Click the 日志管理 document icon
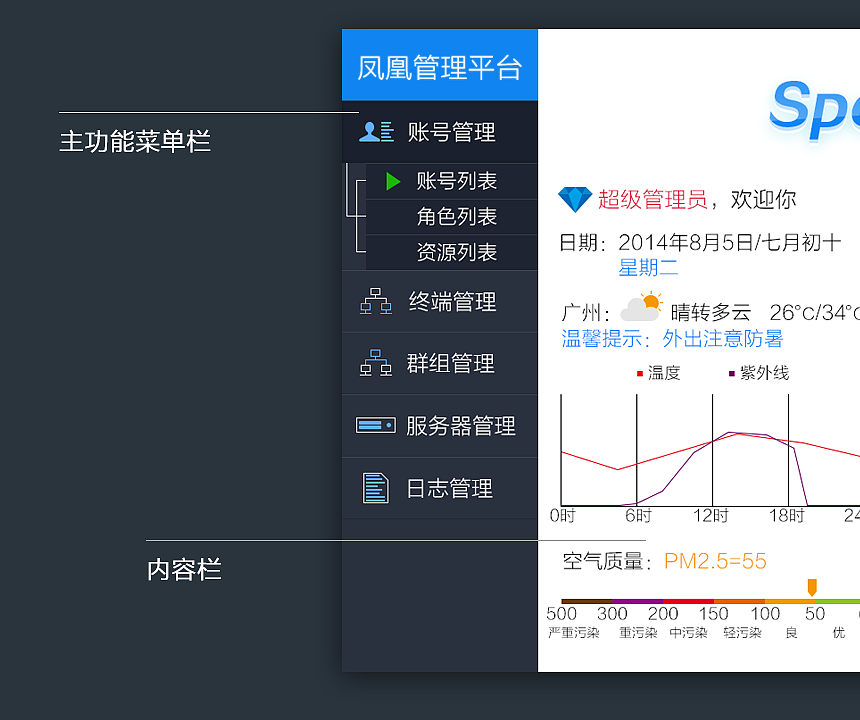Image resolution: width=860 pixels, height=720 pixels. 376,487
